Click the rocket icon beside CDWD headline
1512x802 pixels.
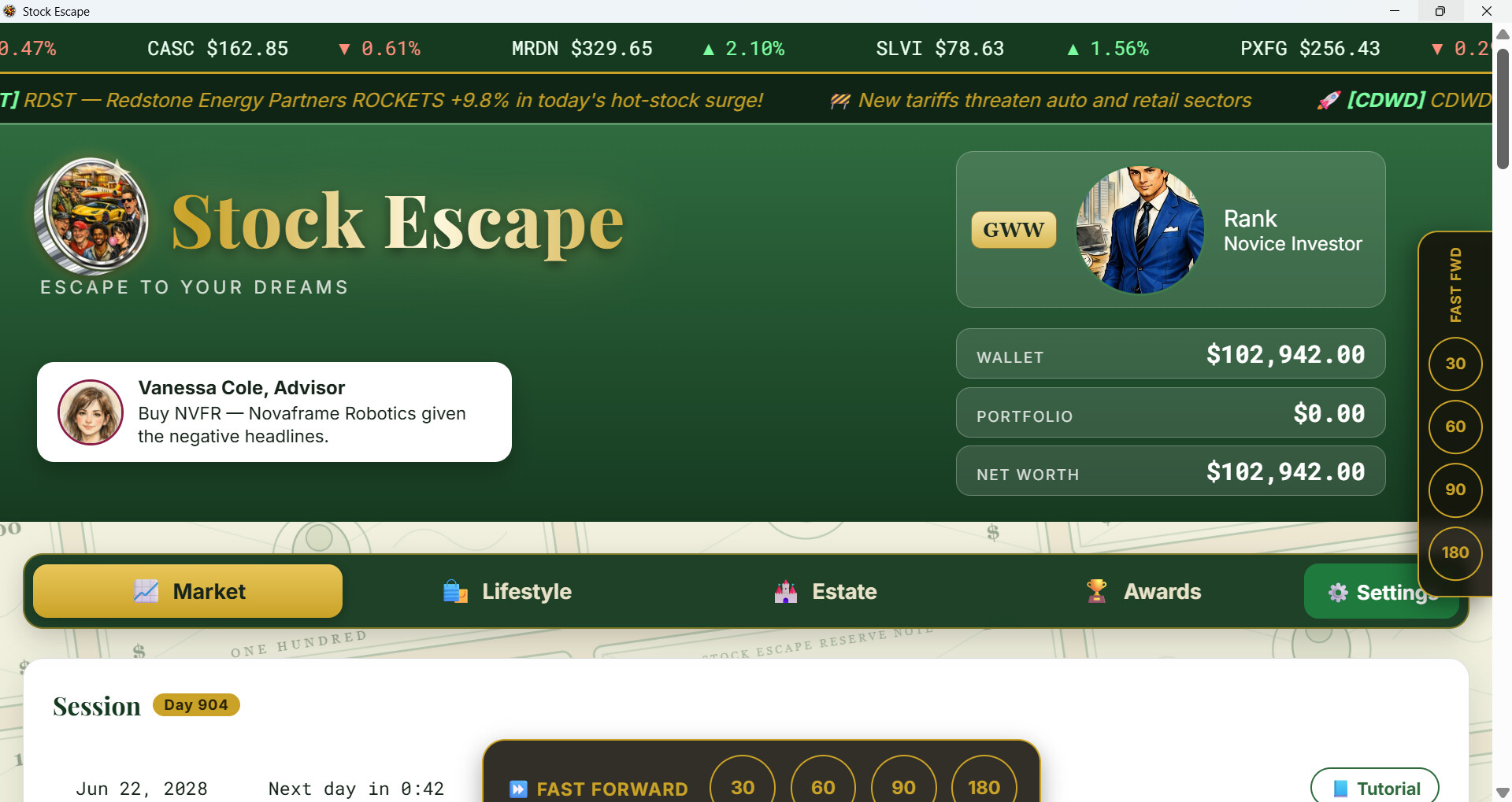click(1329, 101)
